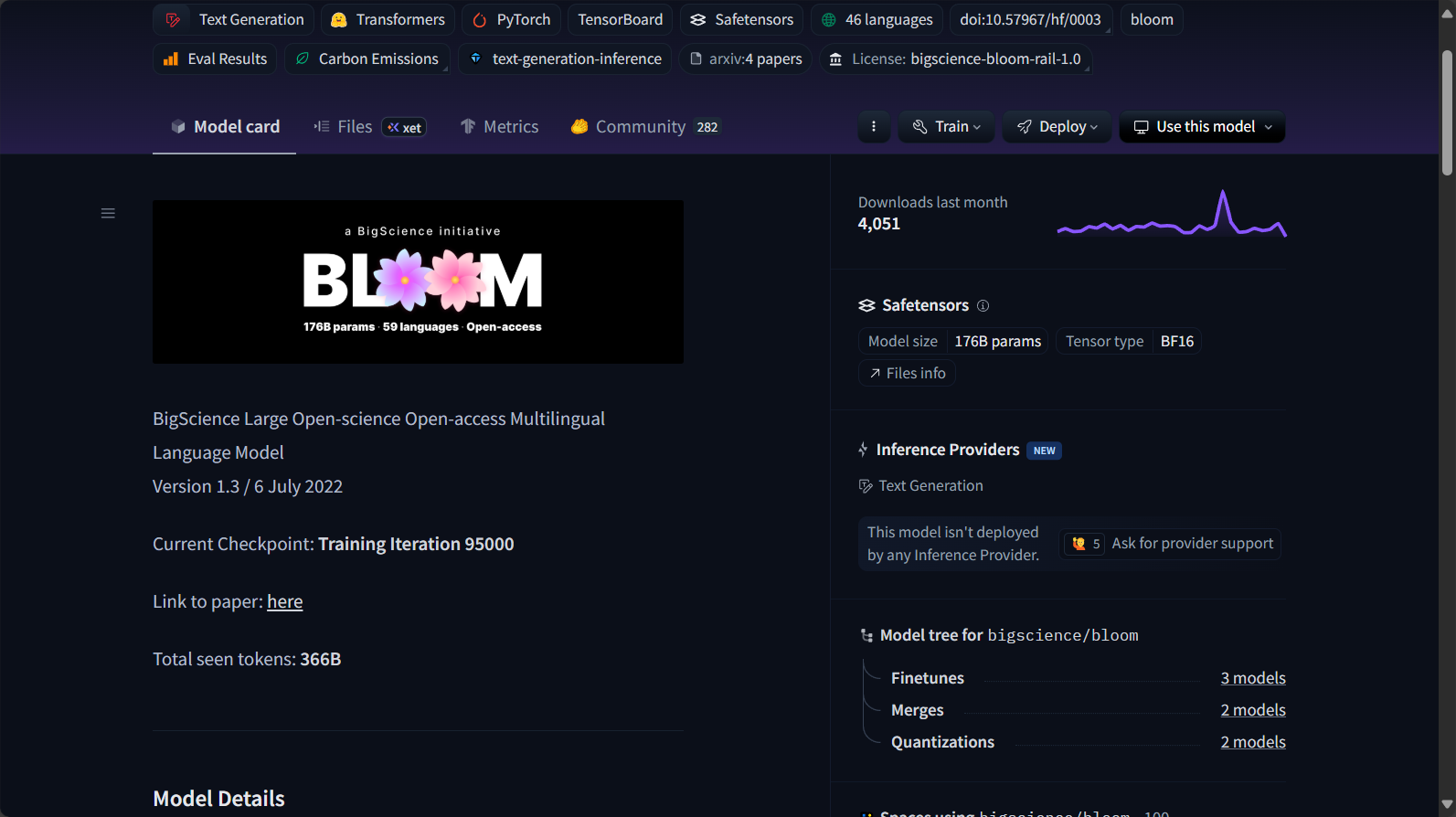The width and height of the screenshot is (1456, 817).
Task: Click the Community count badge 282
Action: point(707,127)
